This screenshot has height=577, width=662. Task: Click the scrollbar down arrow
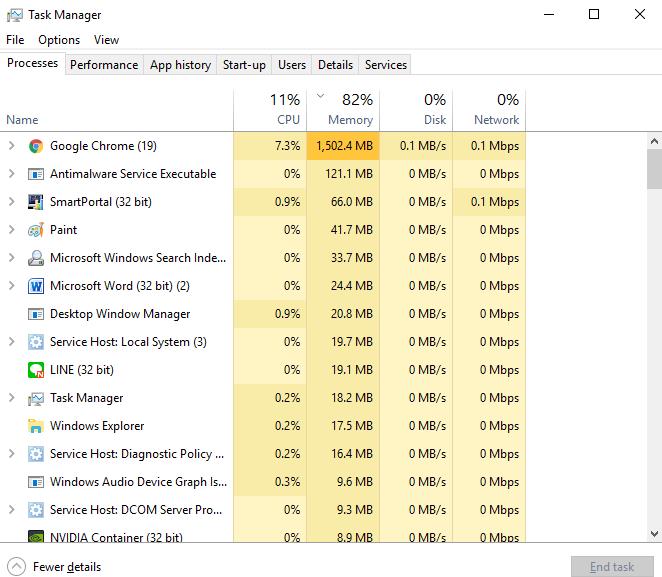tap(654, 534)
